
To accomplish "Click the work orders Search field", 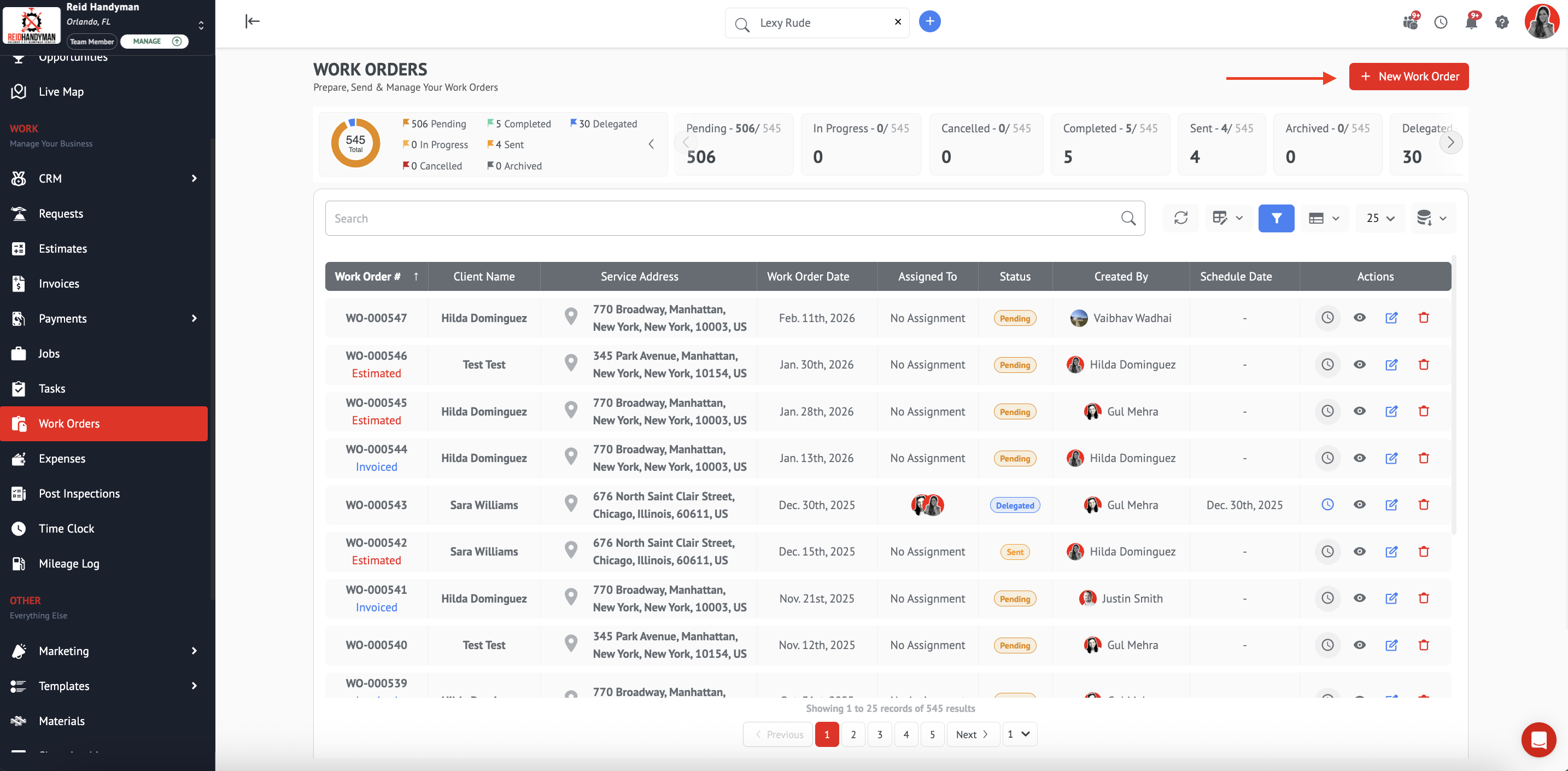I will pos(724,219).
